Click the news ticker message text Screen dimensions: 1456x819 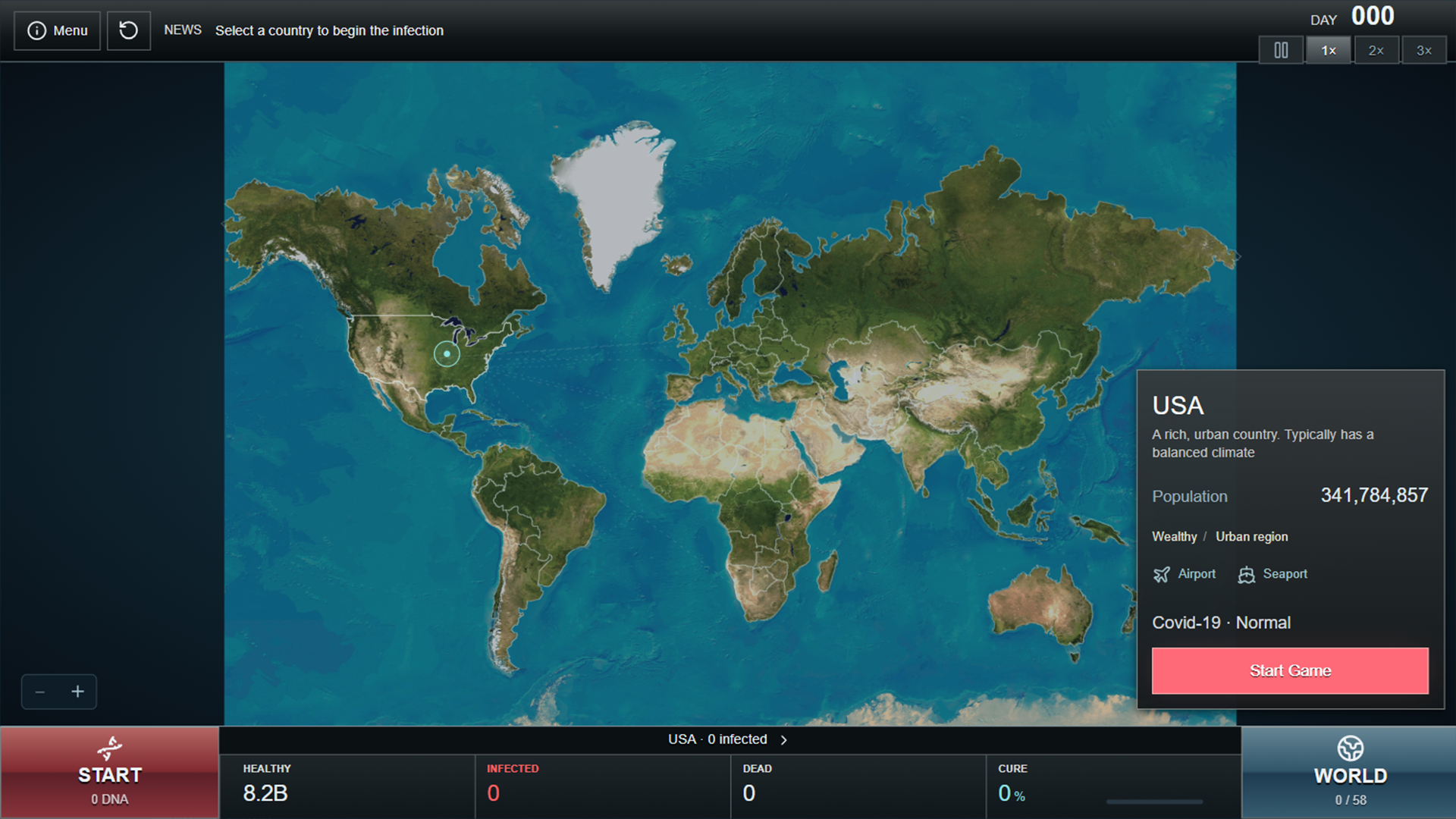[x=329, y=30]
